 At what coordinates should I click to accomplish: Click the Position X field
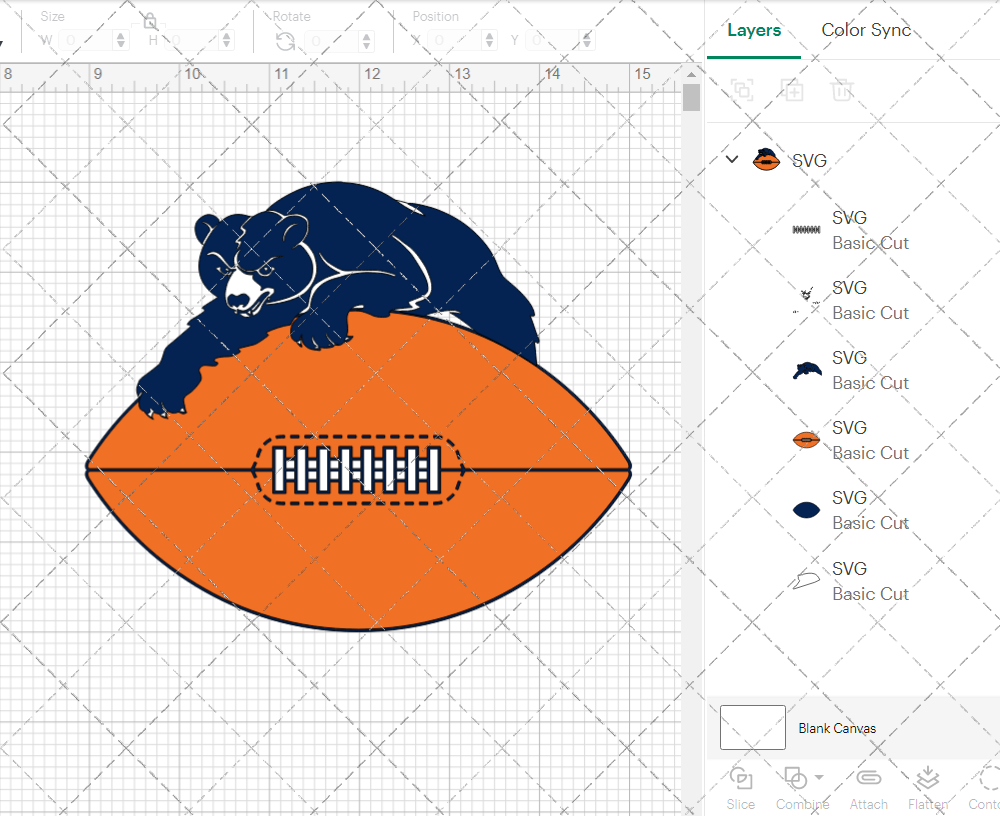(455, 41)
